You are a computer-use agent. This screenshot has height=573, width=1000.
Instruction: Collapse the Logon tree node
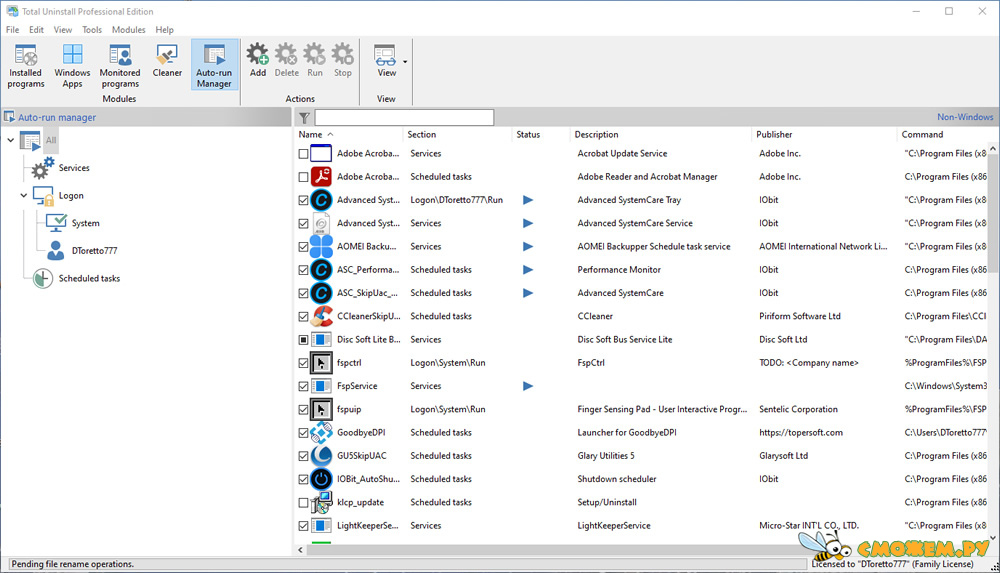[24, 195]
